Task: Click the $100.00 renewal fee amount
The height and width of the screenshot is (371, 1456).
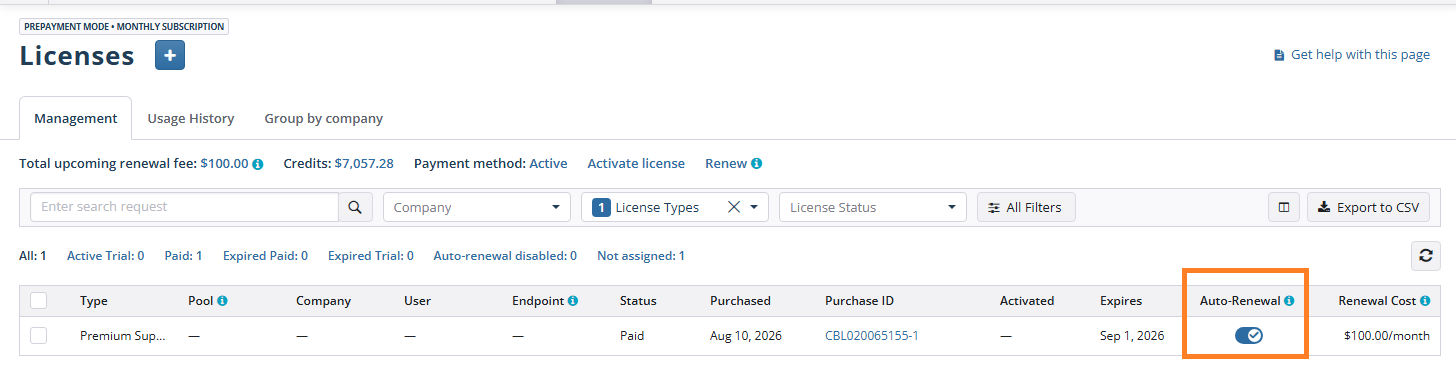Action: click(x=224, y=163)
